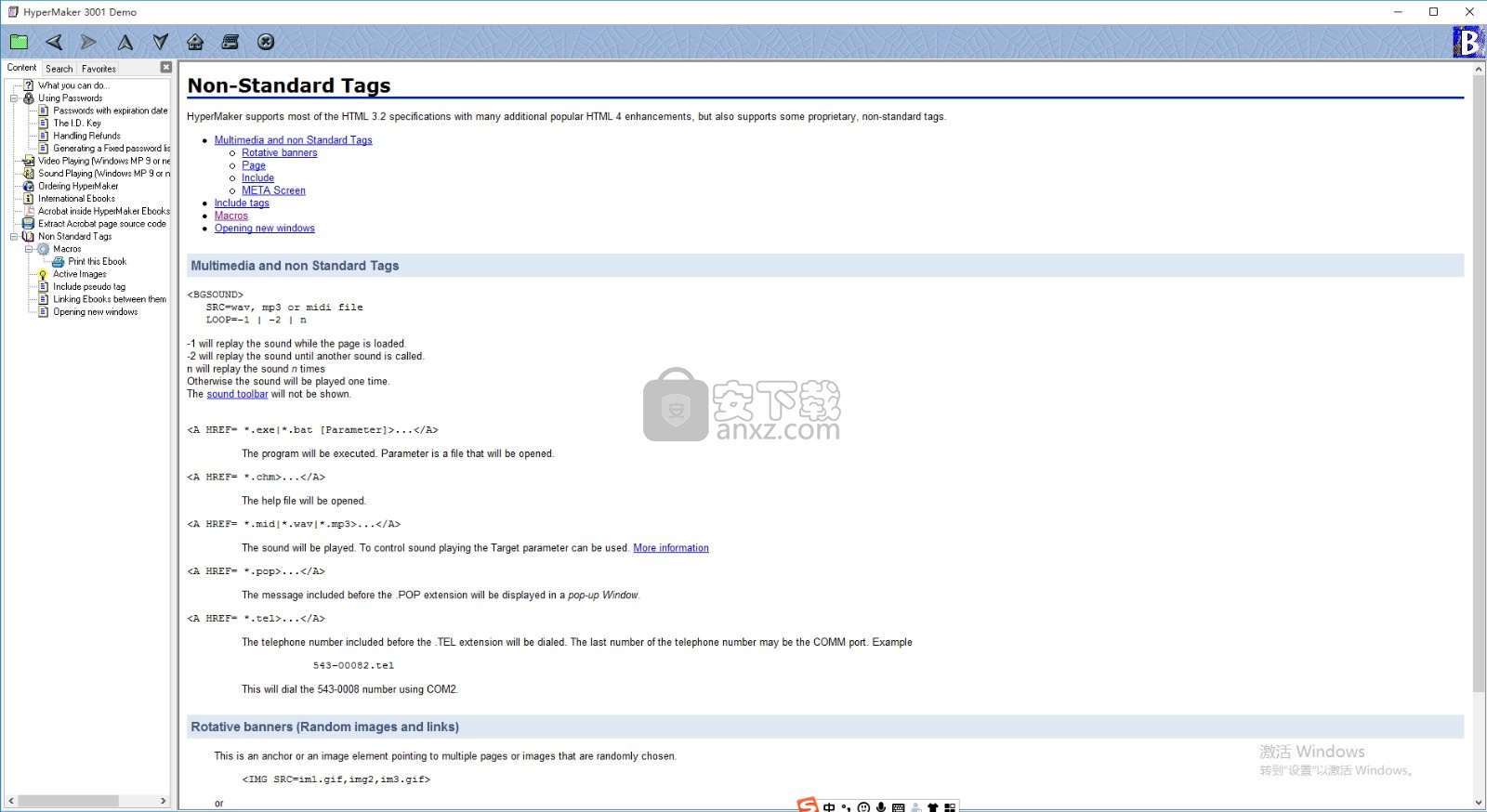1487x812 pixels.
Task: Click the vertical scrollbar thumb of content pane
Action: tap(1479, 385)
